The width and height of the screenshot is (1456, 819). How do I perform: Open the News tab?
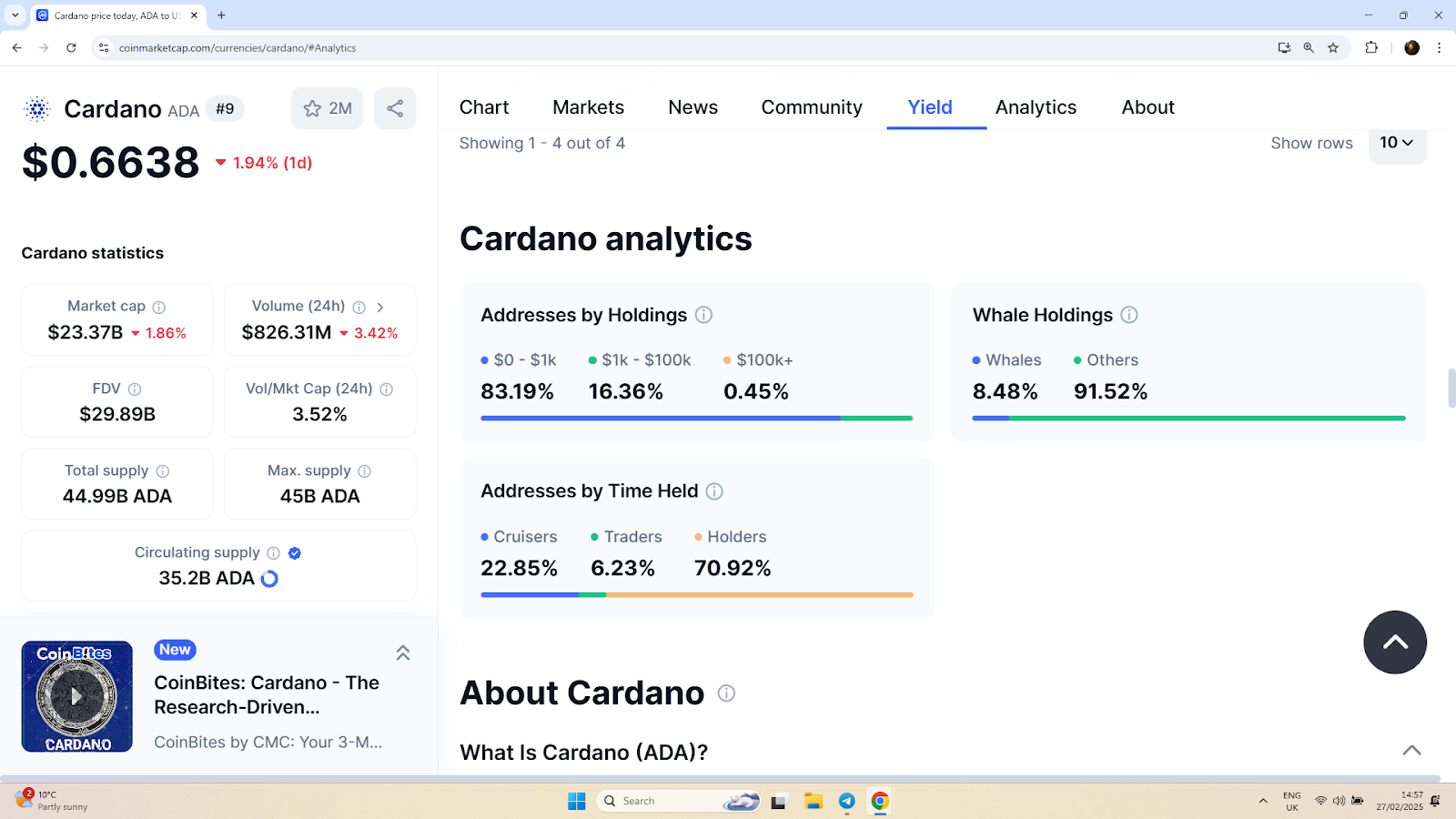coord(693,107)
